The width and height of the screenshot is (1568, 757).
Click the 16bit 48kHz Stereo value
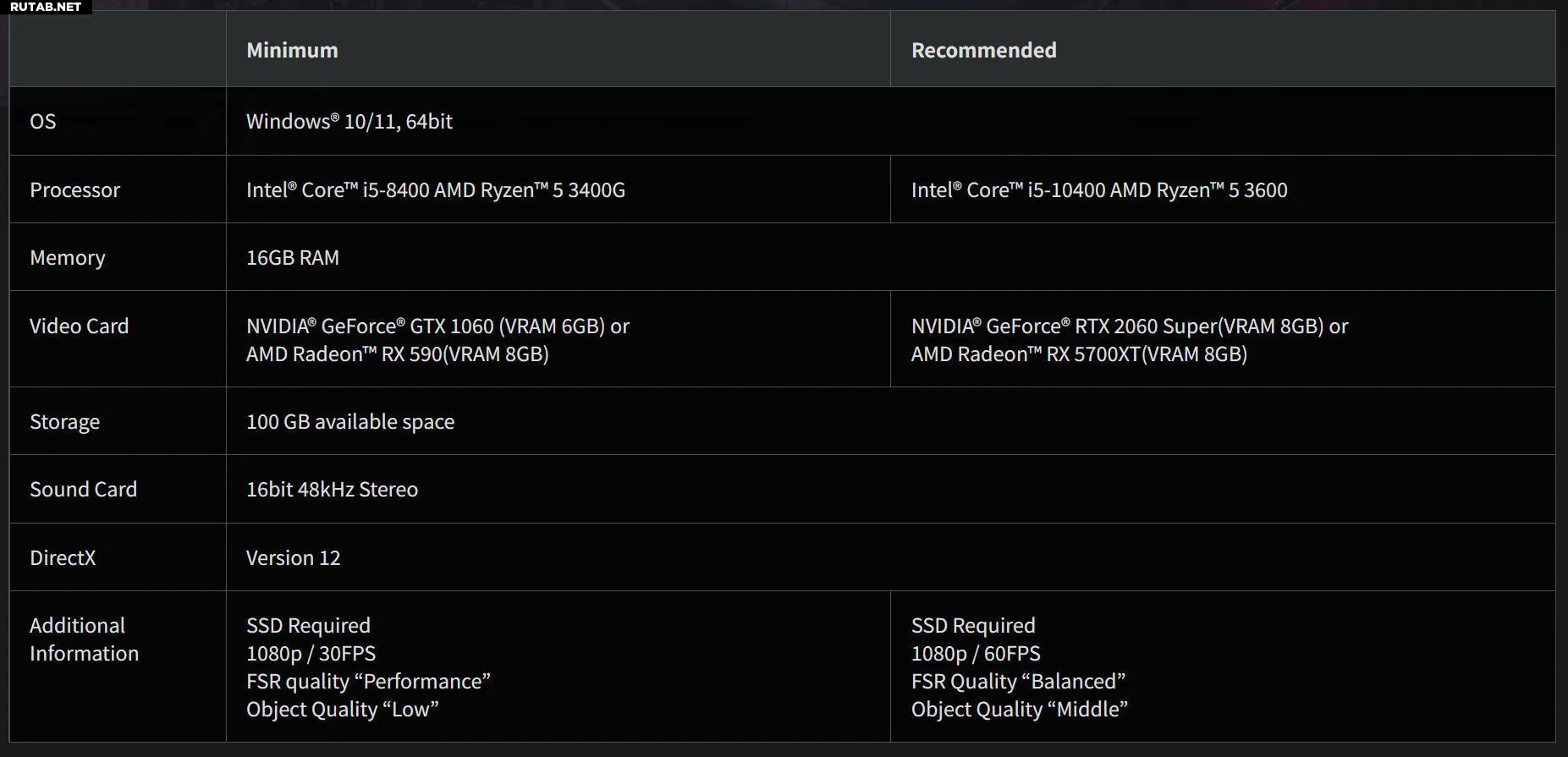332,490
